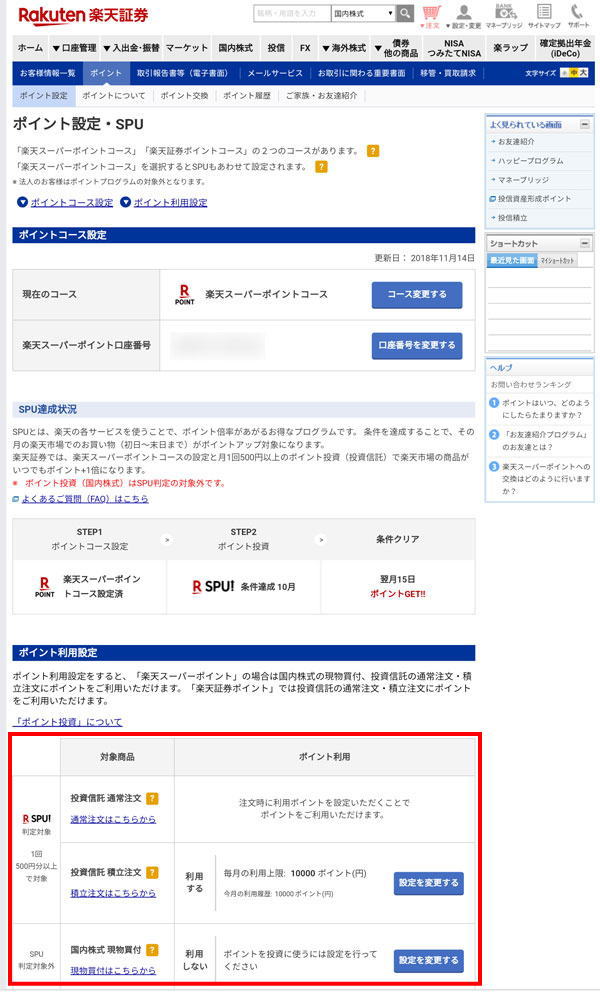Expand the 口座管理 navigation menu
This screenshot has width=600, height=992.
pos(74,48)
